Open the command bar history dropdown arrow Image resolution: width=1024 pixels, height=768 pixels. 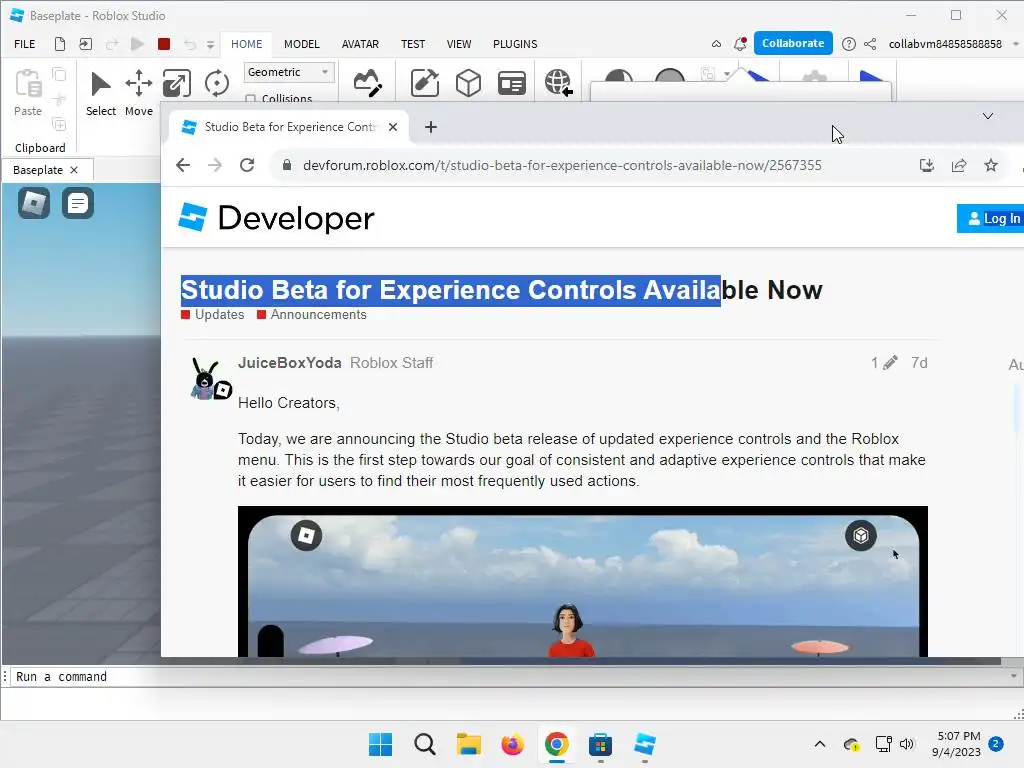pyautogui.click(x=1014, y=677)
